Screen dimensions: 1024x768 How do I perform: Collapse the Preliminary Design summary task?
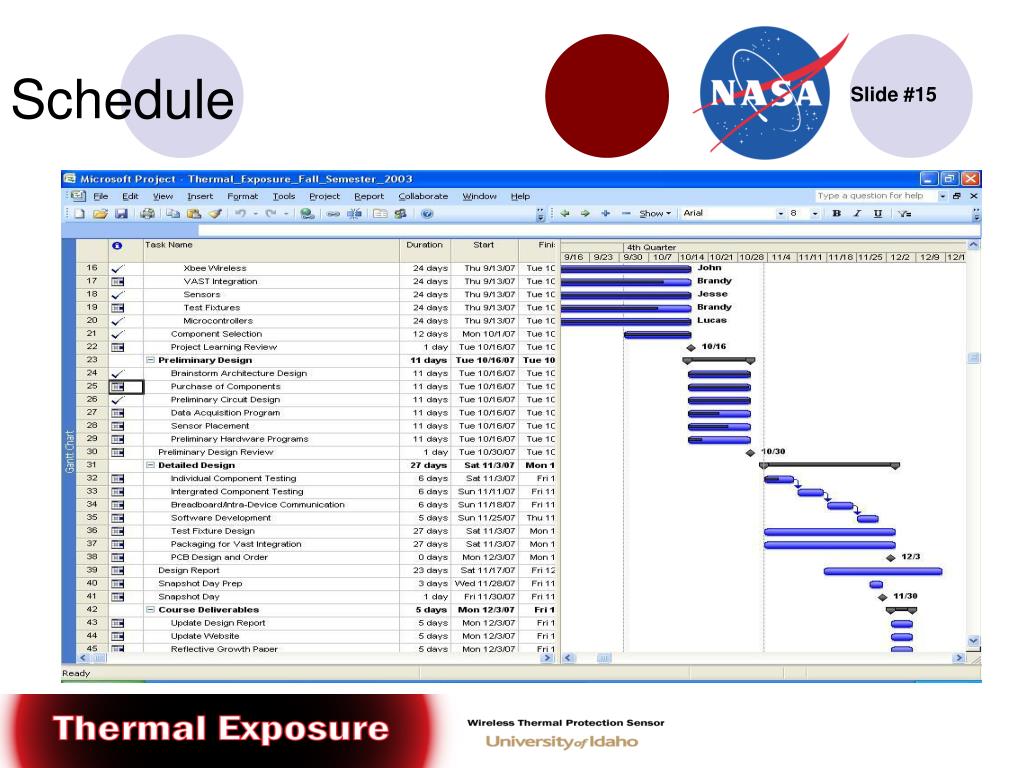pos(150,360)
